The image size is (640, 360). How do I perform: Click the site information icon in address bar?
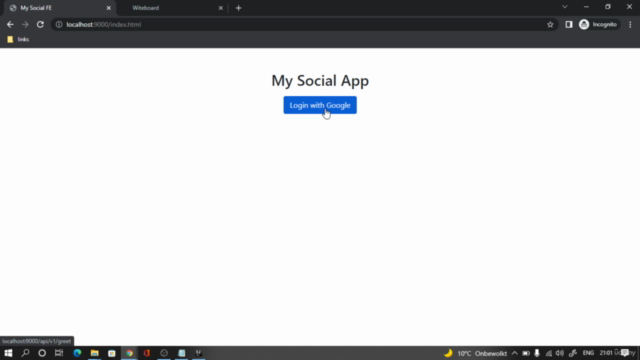[x=59, y=24]
